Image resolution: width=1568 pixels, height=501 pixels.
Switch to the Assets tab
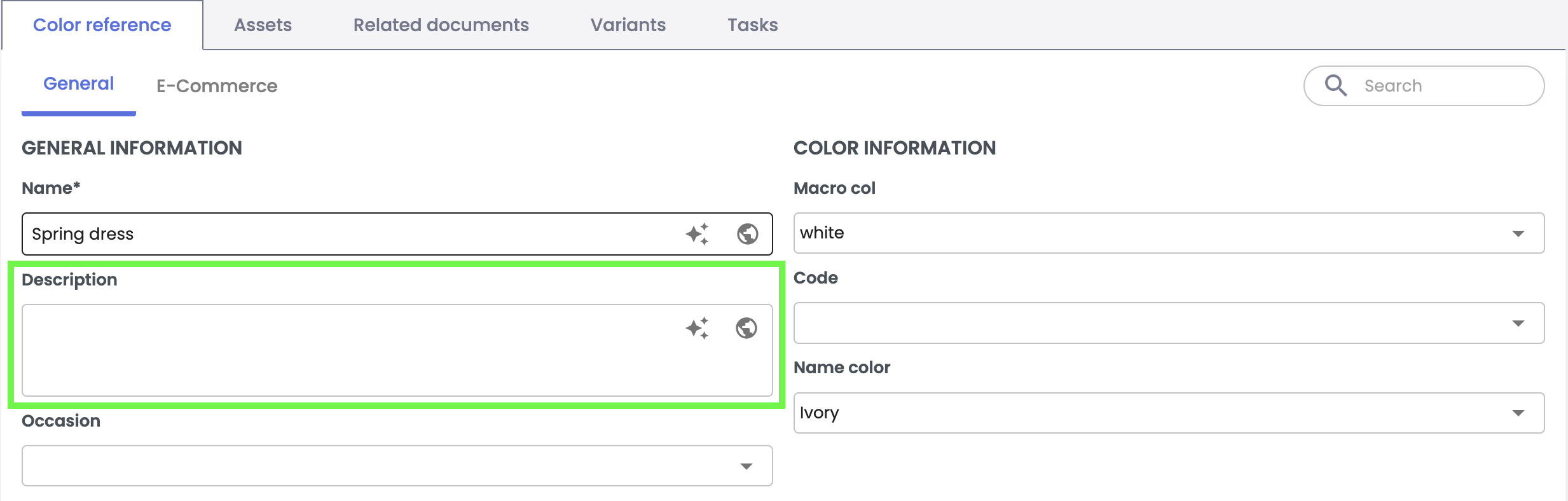tap(263, 25)
